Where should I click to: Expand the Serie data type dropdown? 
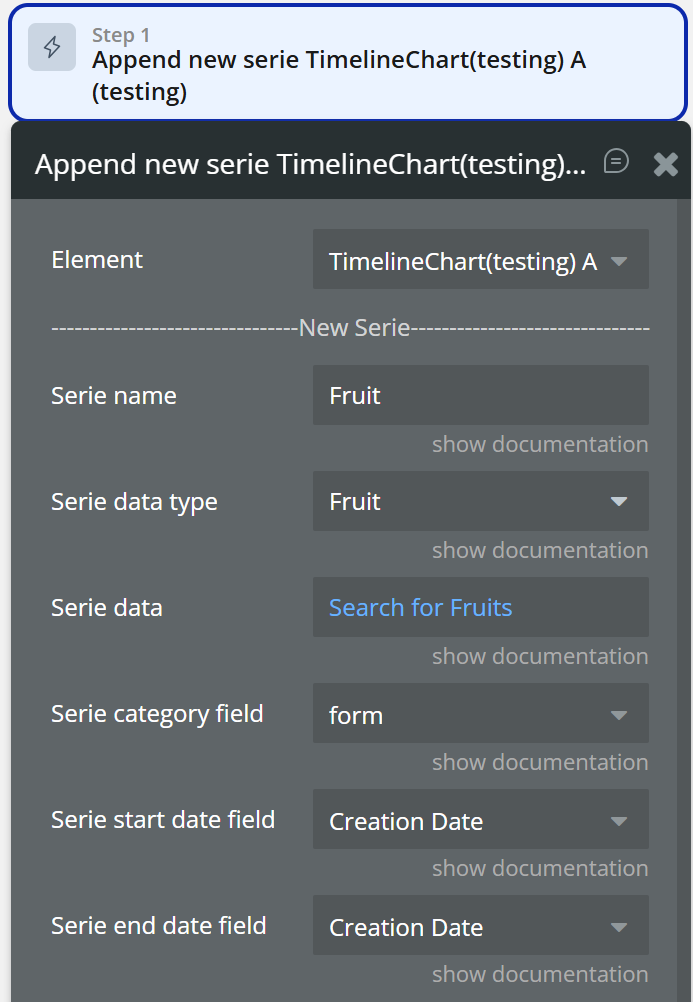pos(480,501)
